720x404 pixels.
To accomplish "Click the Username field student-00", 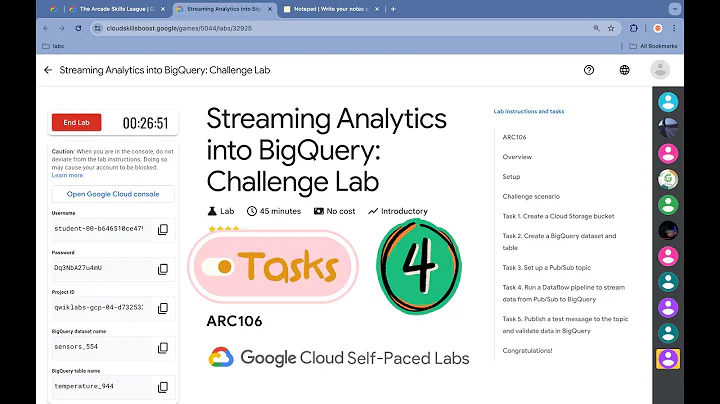I will click(99, 229).
